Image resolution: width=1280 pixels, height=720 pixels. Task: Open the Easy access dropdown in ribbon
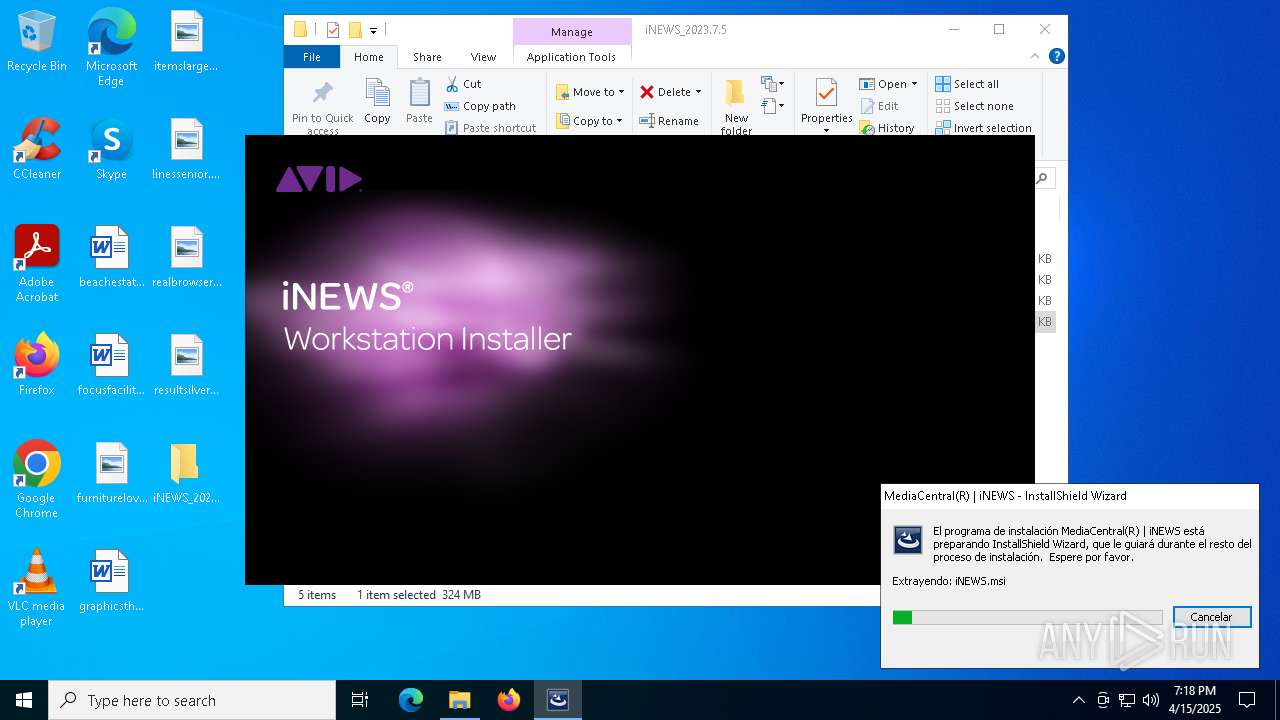[773, 105]
